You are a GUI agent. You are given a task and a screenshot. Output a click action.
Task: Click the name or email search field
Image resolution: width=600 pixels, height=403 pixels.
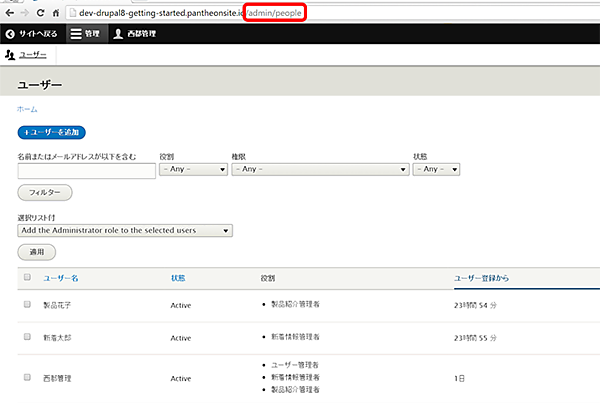pos(86,170)
